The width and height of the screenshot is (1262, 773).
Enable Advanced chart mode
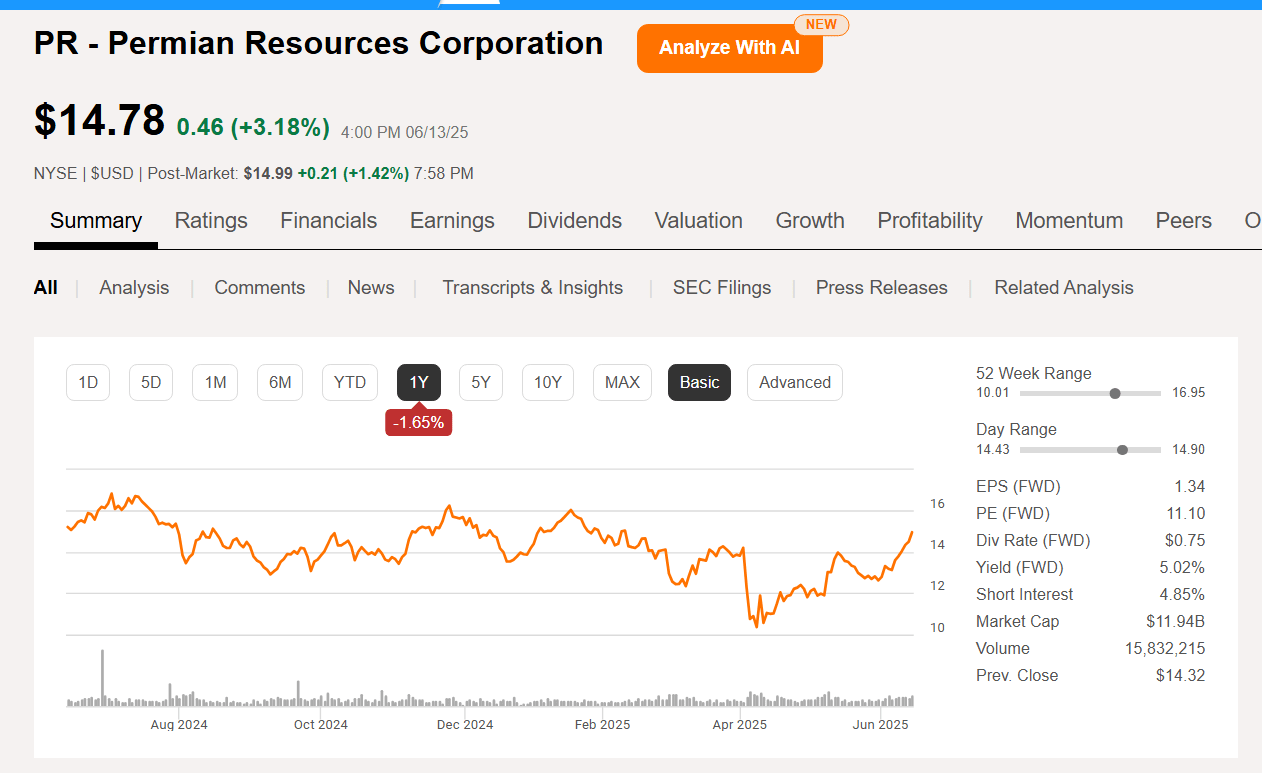[x=794, y=382]
